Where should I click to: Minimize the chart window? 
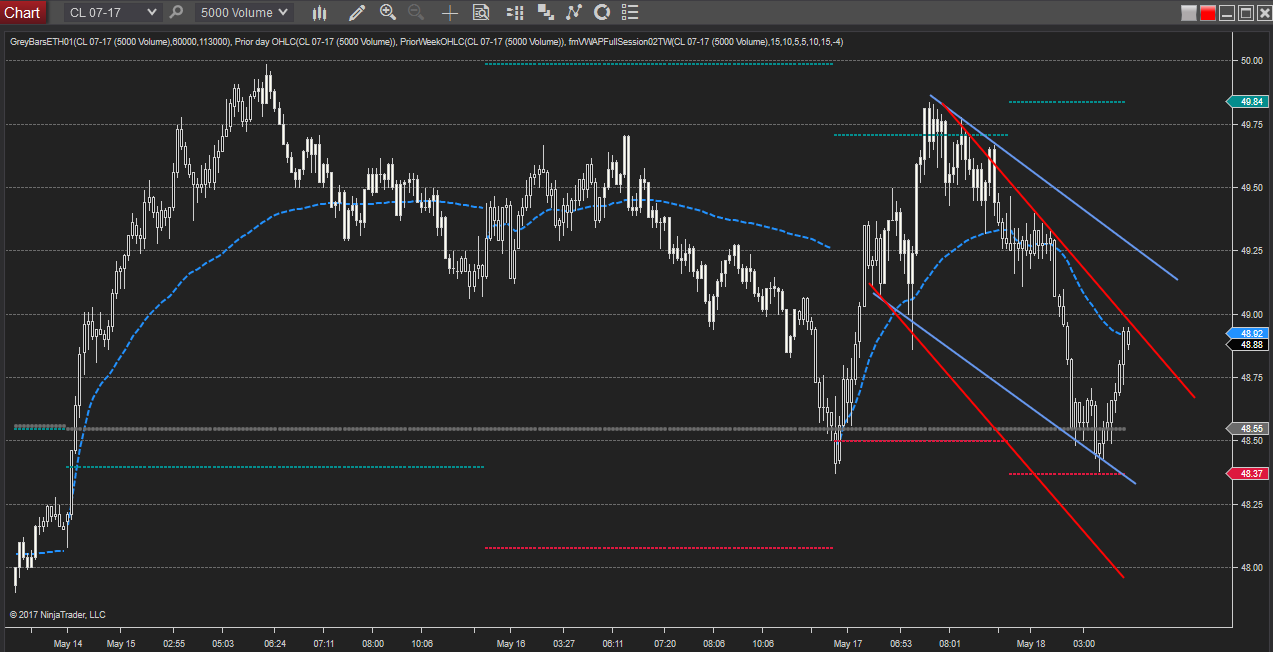[x=1227, y=13]
